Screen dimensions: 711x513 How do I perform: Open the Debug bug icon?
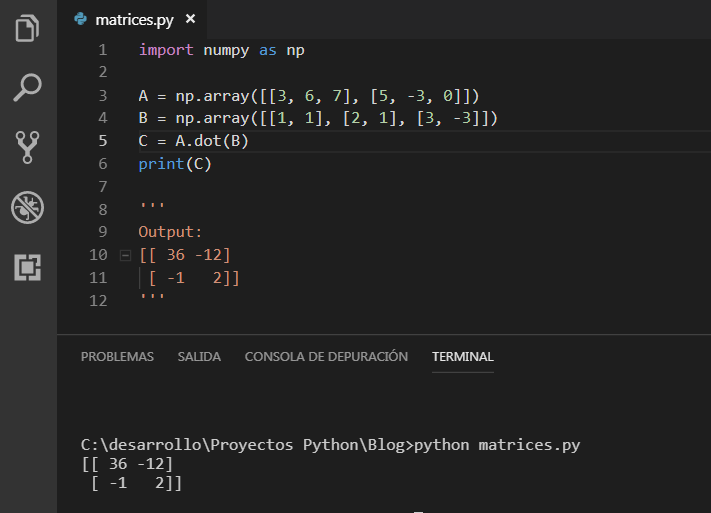point(27,207)
